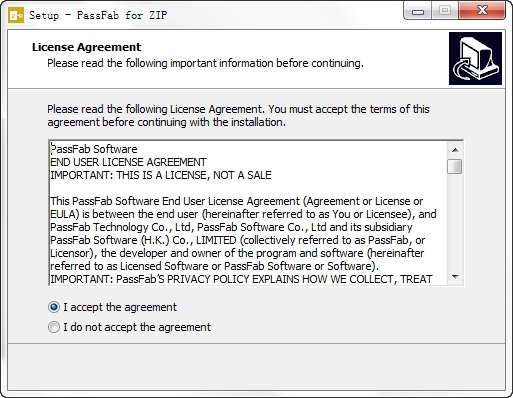The image size is (513, 398).
Task: Click the license scrollbar thumb handle
Action: [455, 167]
